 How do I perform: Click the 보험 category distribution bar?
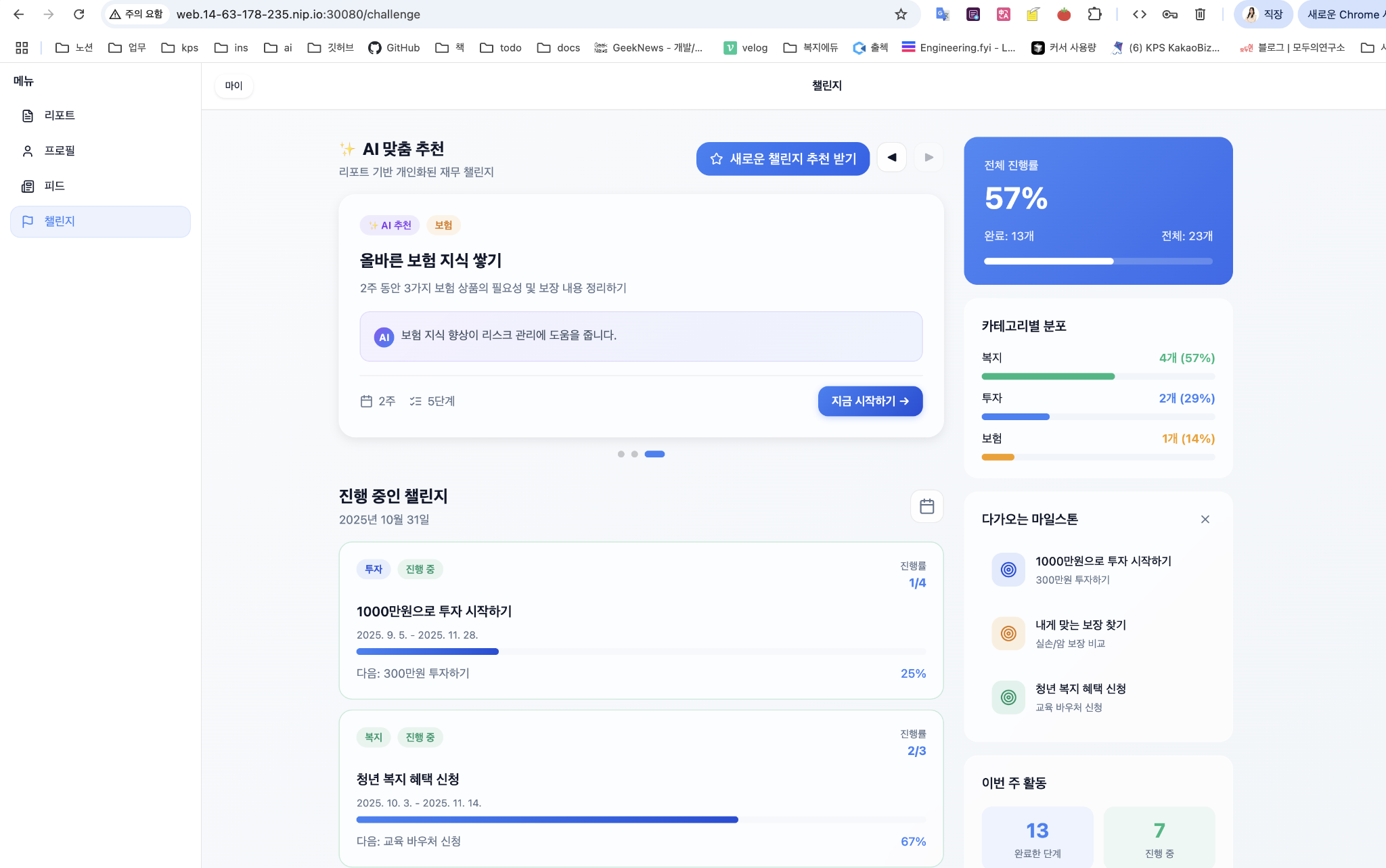(x=1098, y=457)
